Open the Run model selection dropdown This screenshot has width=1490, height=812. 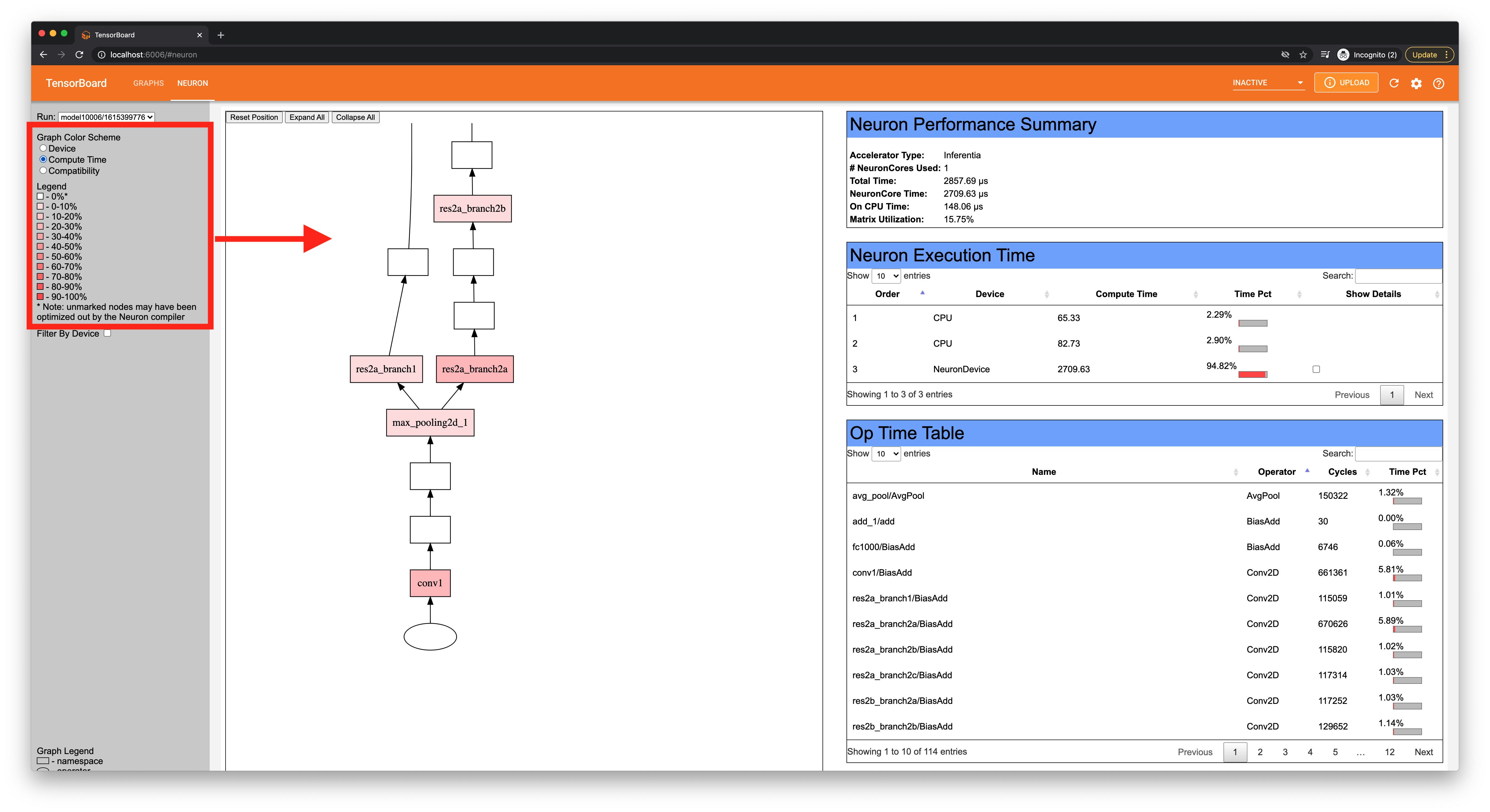[x=107, y=117]
